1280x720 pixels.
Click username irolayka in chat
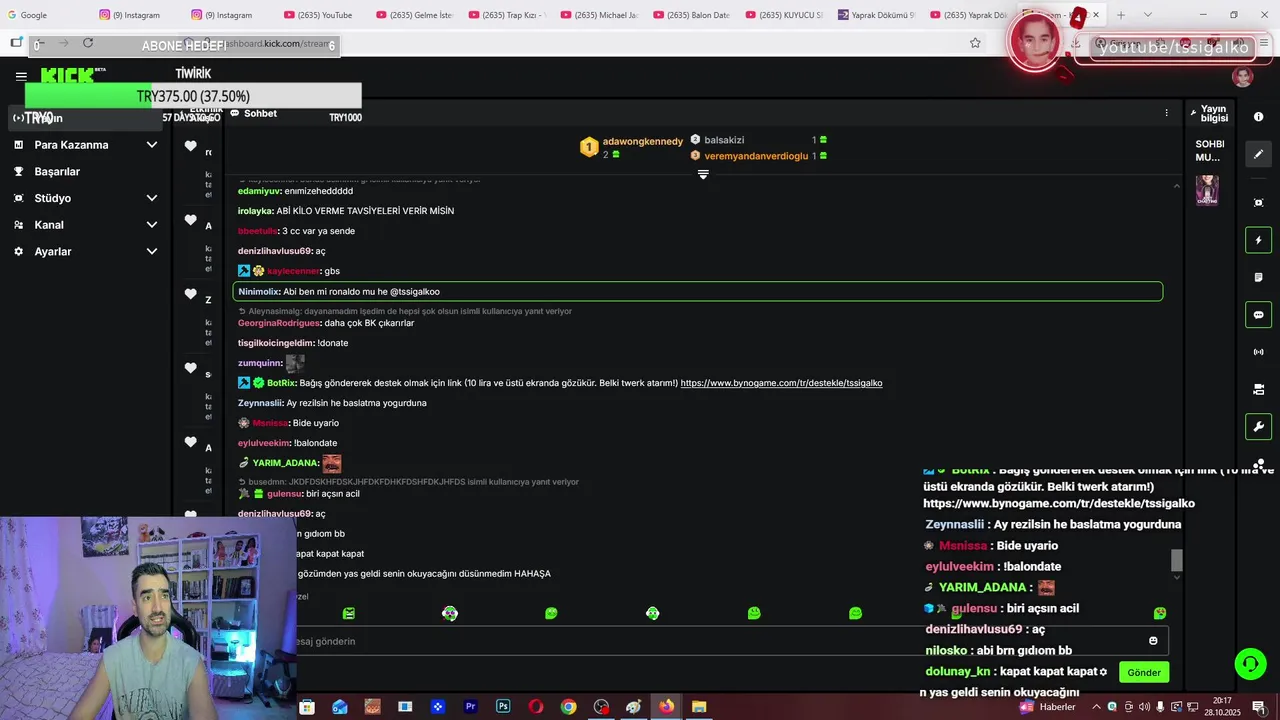(x=255, y=211)
